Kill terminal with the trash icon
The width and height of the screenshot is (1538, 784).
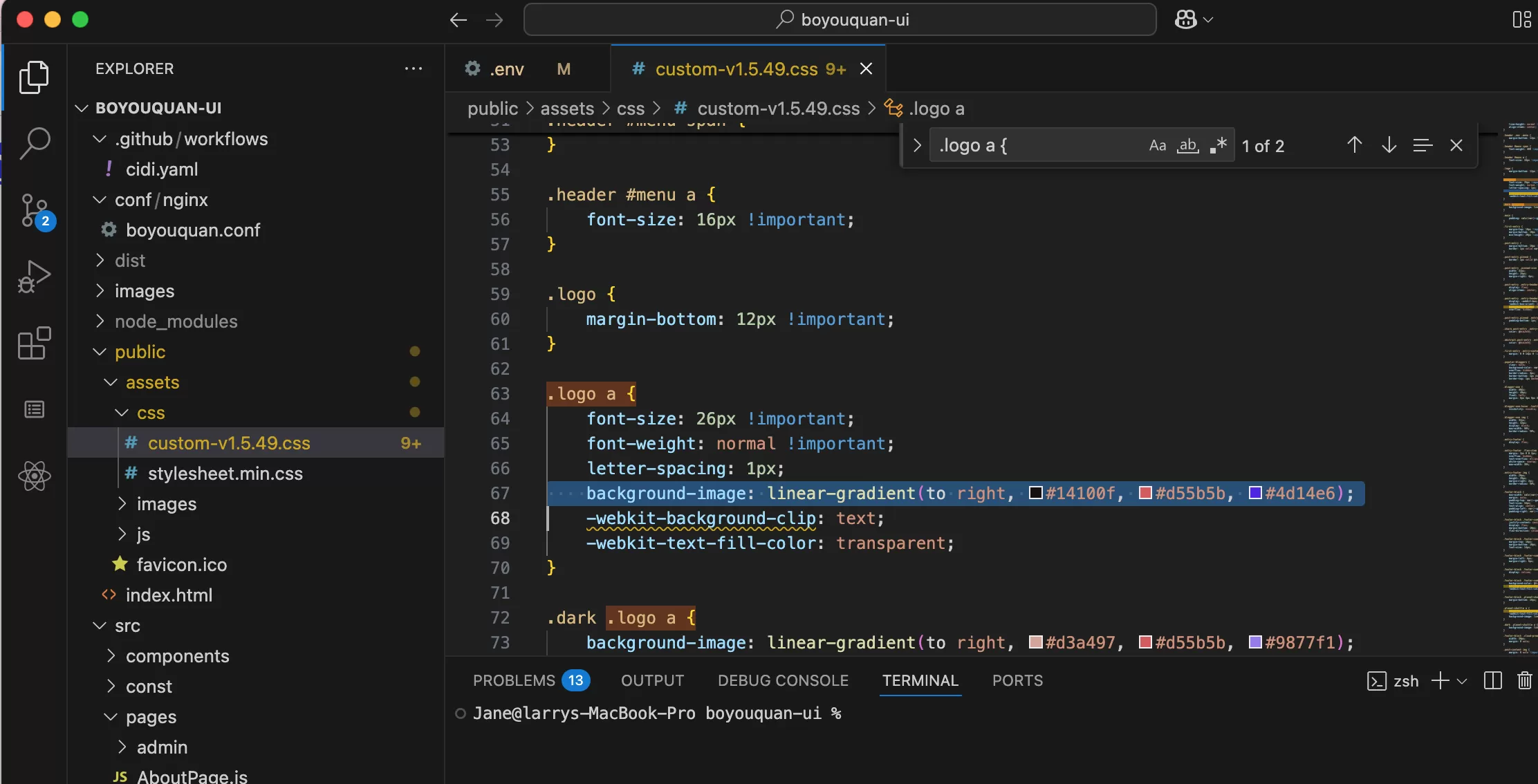[1524, 681]
